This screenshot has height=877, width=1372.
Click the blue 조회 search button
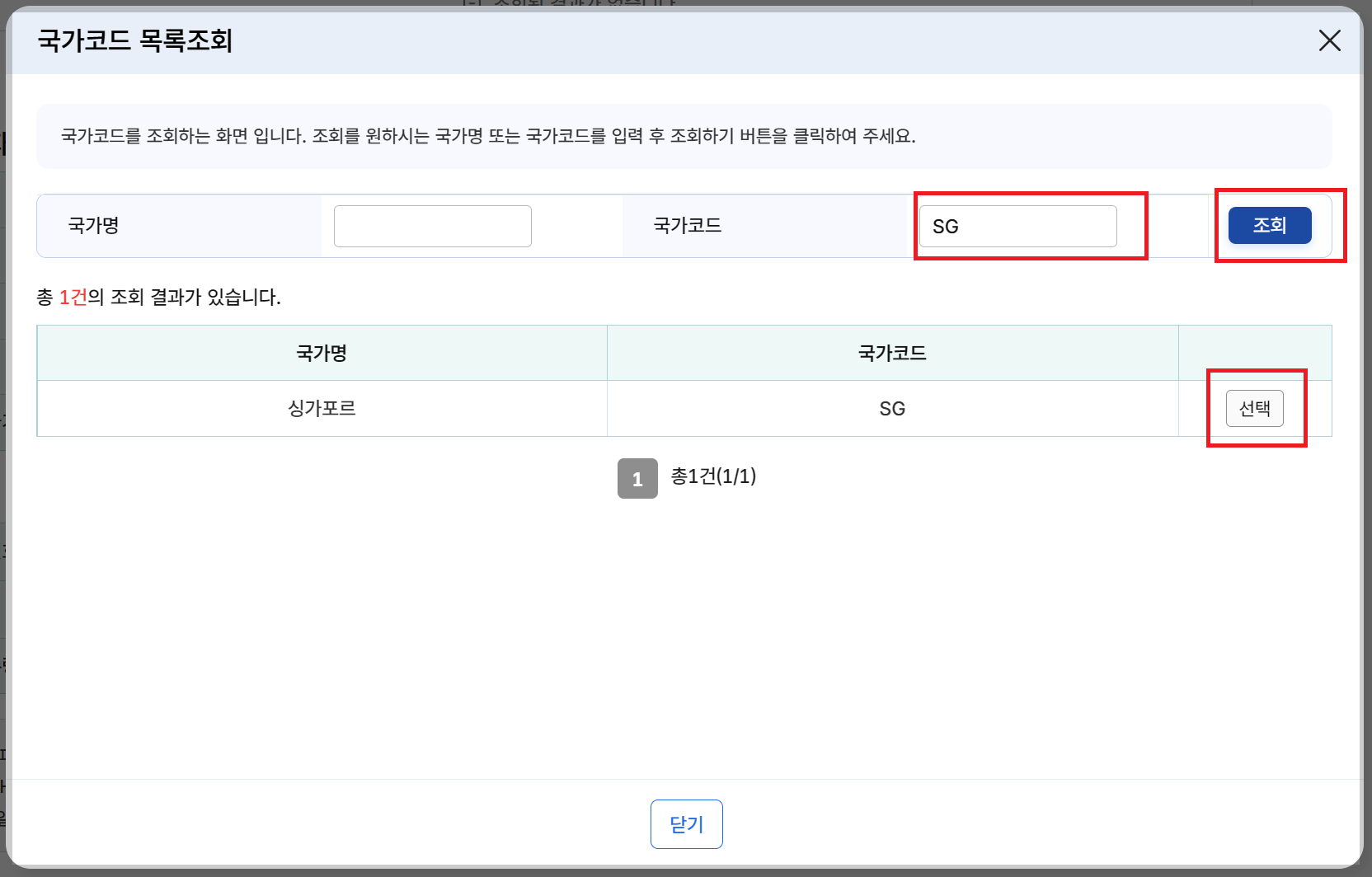coord(1269,225)
